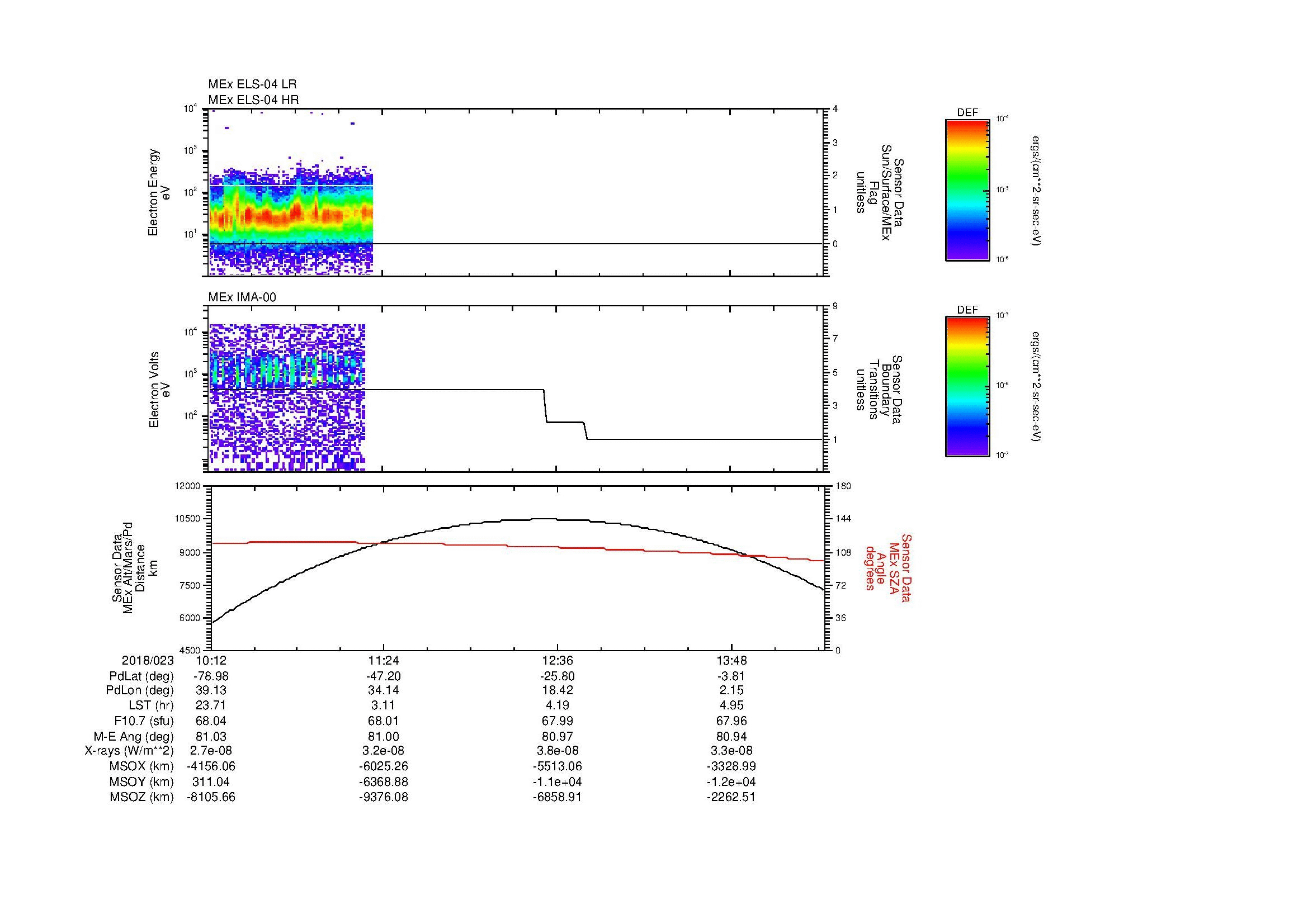
Task: Click the 'MSOZ (km)' row label
Action: pyautogui.click(x=141, y=797)
